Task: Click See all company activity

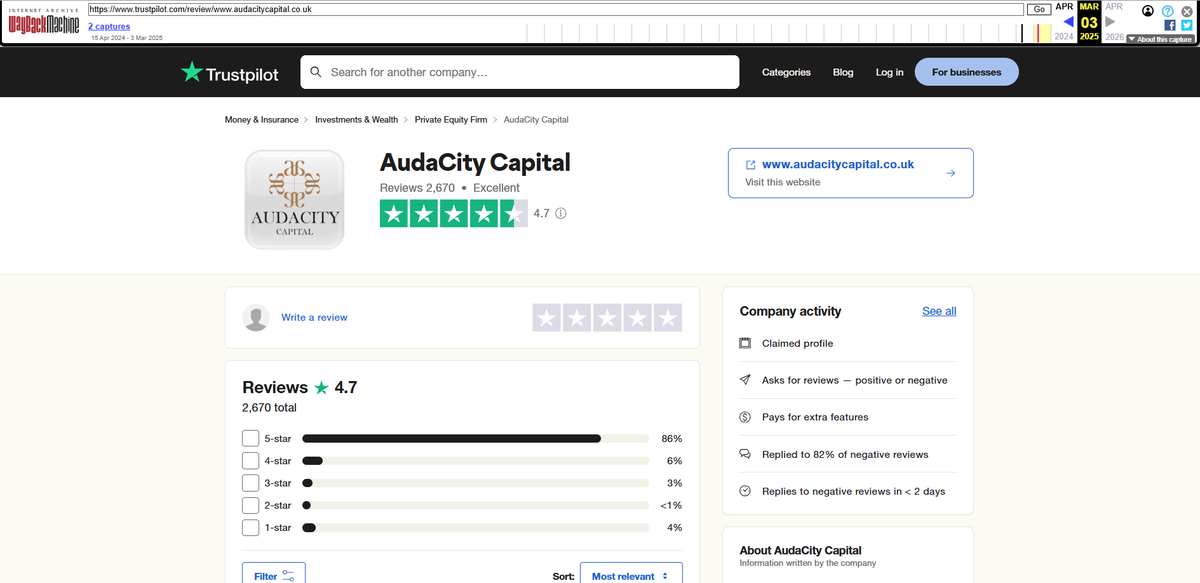Action: [939, 311]
